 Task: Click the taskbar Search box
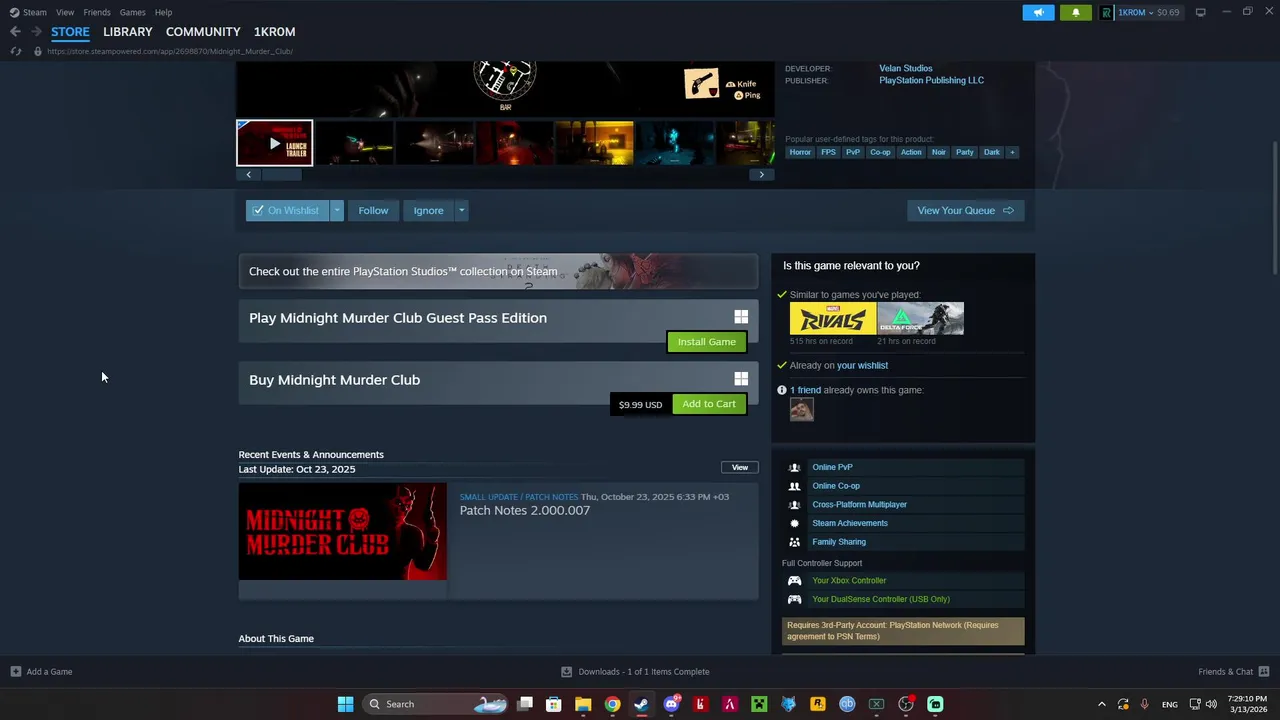(435, 704)
